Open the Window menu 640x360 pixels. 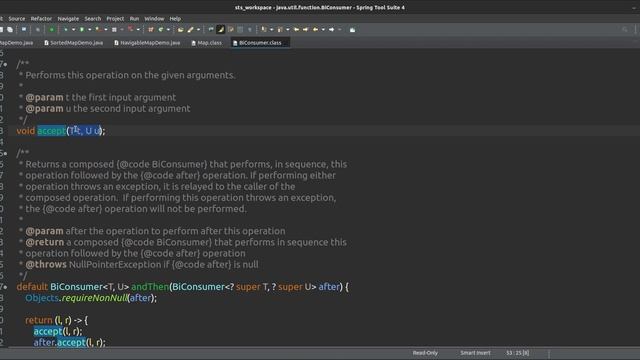tap(154, 19)
